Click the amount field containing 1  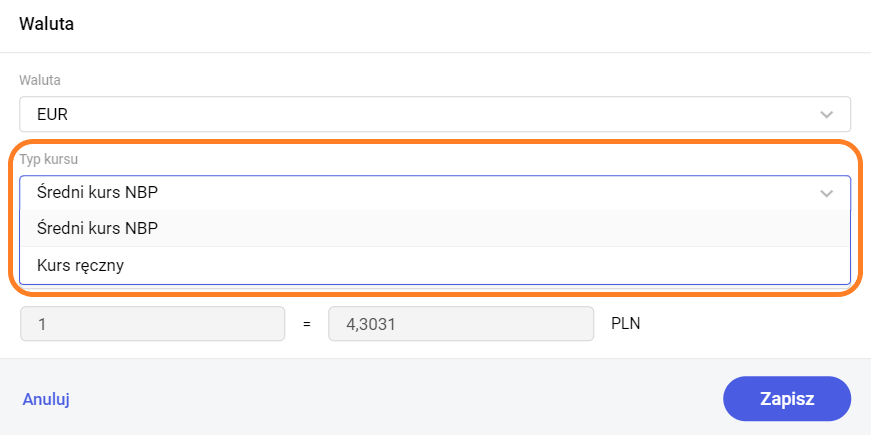tap(152, 324)
